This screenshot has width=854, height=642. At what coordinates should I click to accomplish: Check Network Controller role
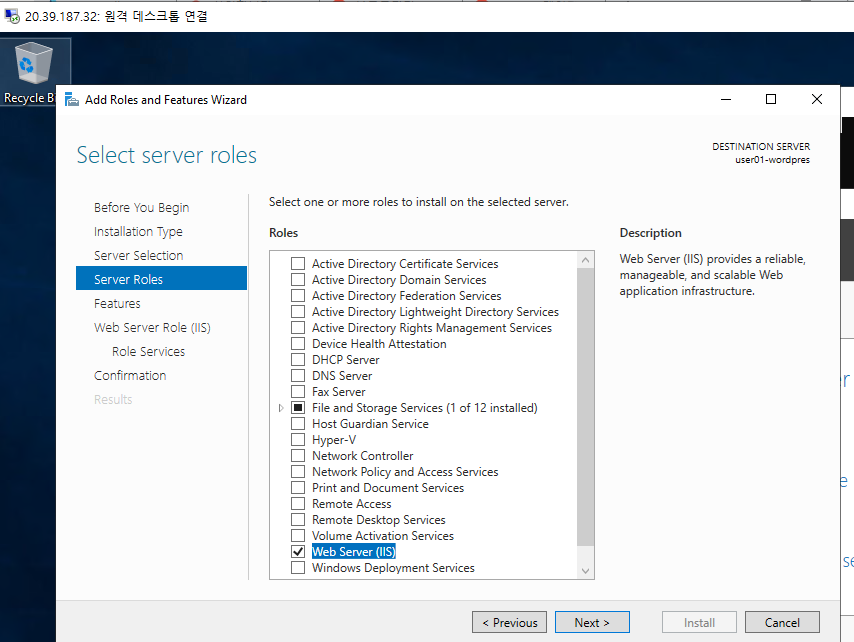(298, 456)
